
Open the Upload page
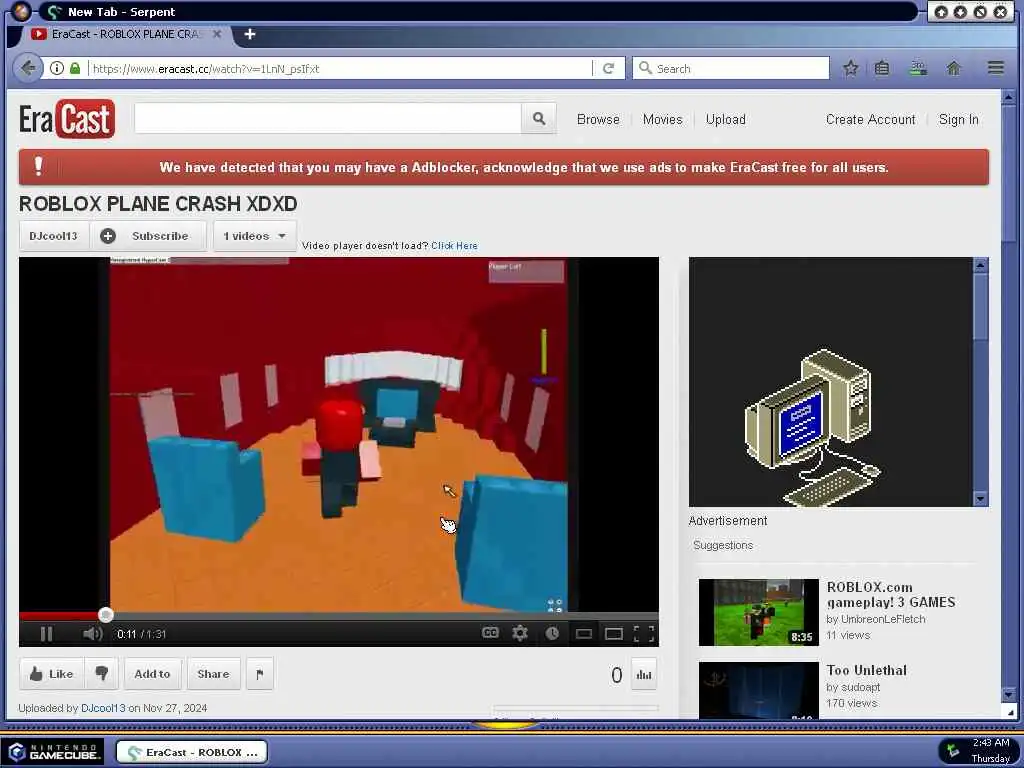726,120
